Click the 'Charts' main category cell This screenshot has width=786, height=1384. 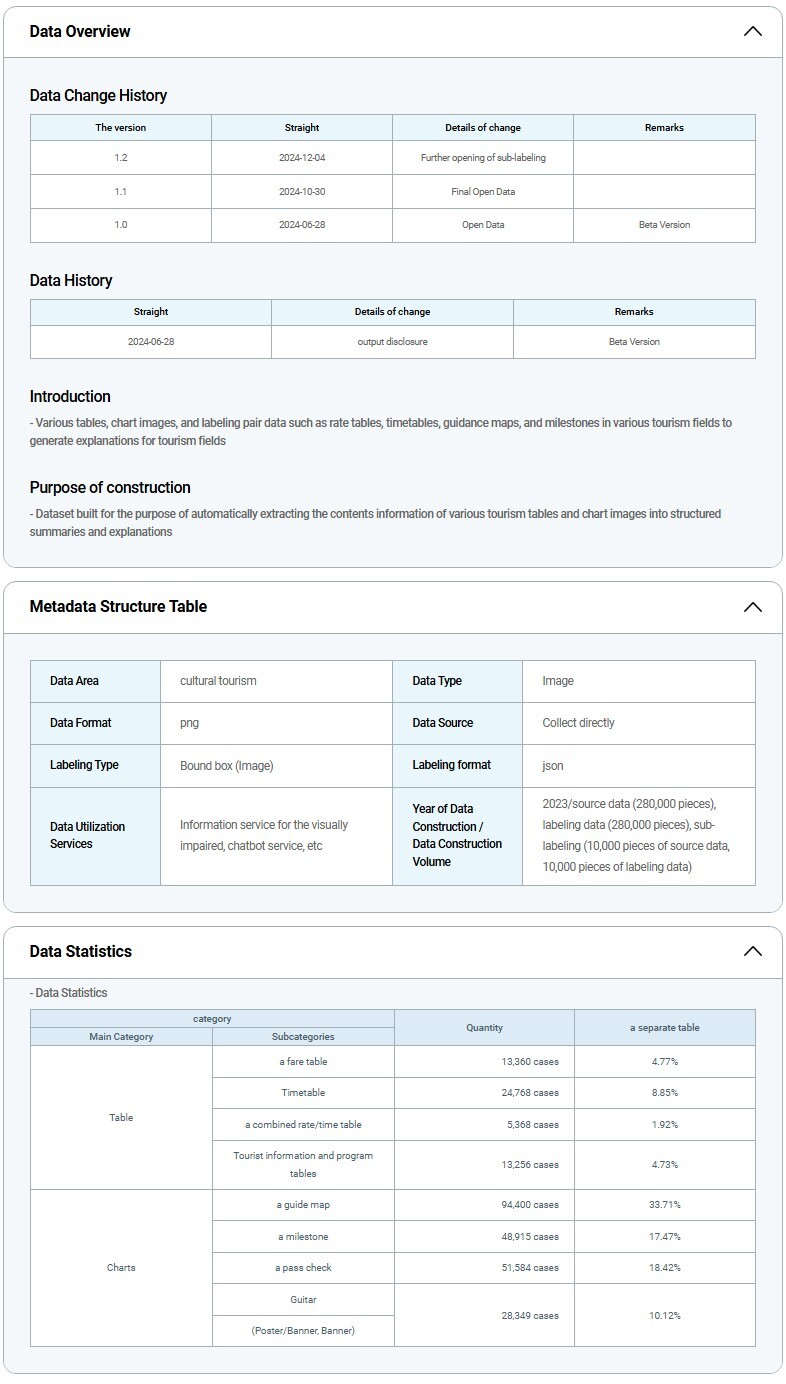coord(121,1267)
